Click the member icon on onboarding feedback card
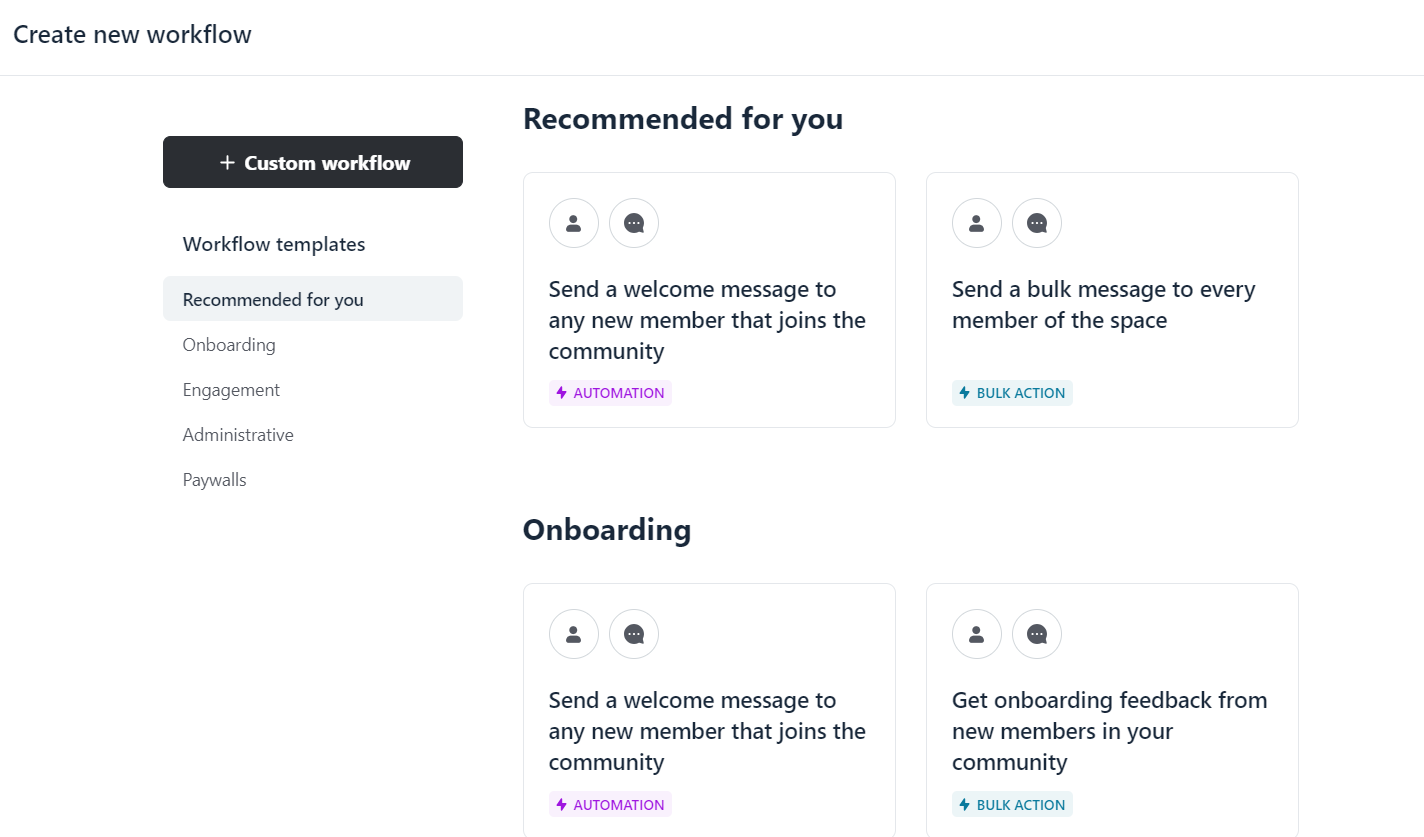This screenshot has width=1424, height=837. [977, 634]
